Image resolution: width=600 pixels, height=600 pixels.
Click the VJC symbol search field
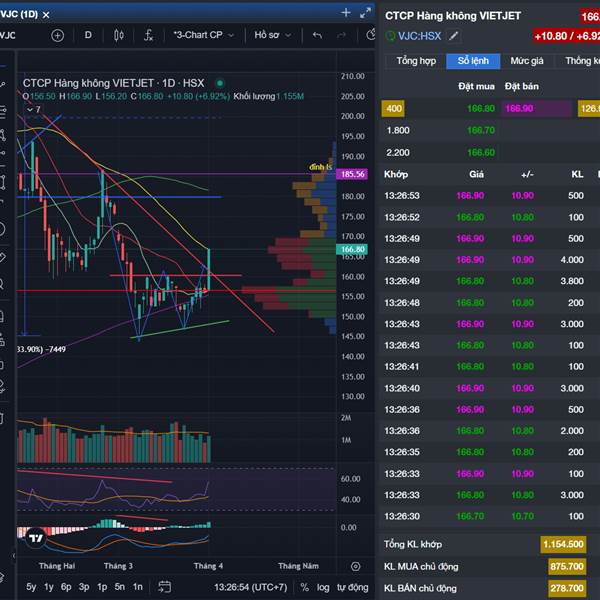[x=8, y=36]
